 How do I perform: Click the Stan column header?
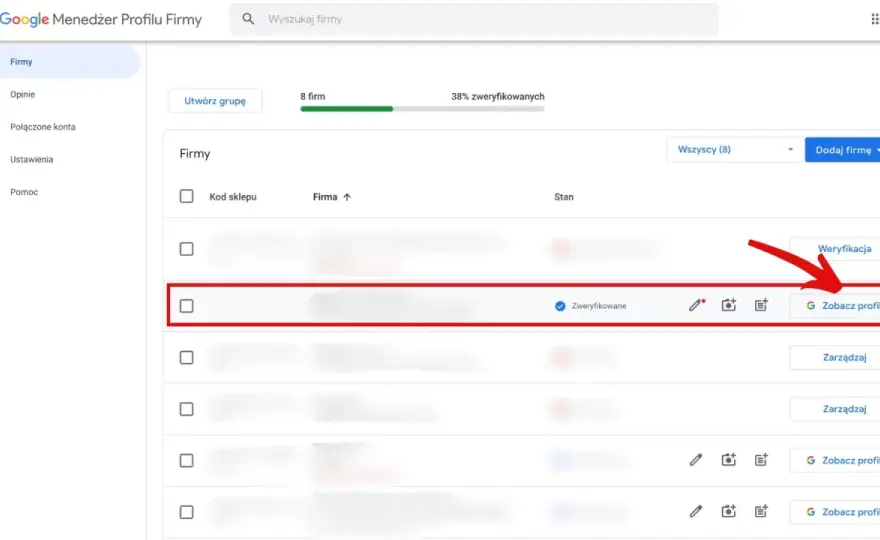[x=563, y=197]
